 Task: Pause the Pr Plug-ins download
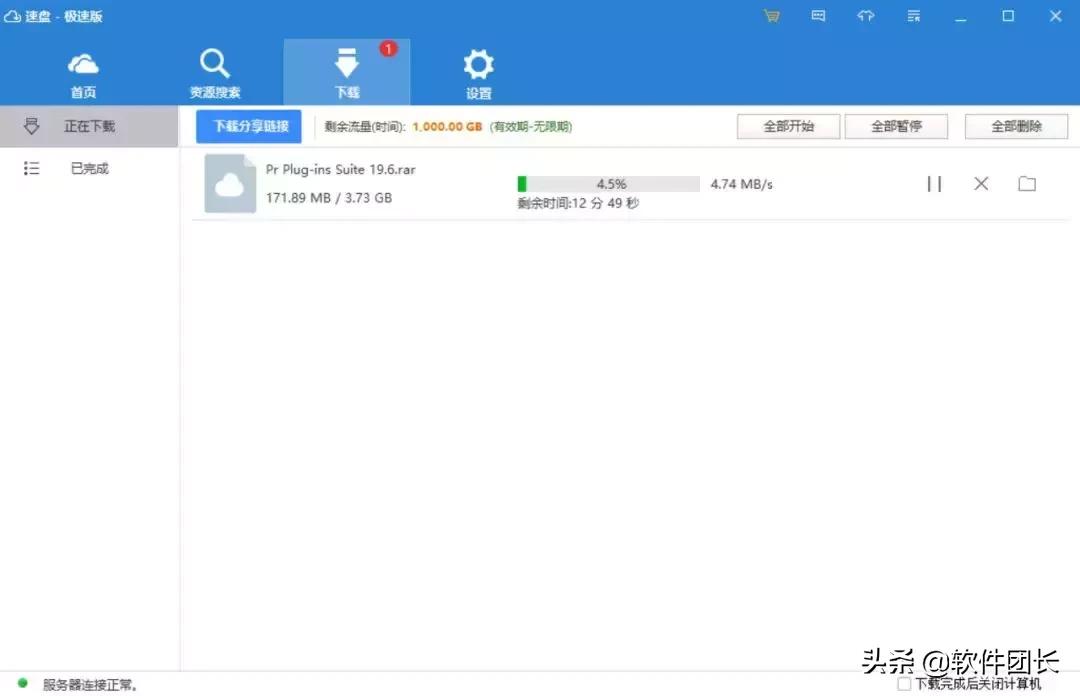pos(934,183)
